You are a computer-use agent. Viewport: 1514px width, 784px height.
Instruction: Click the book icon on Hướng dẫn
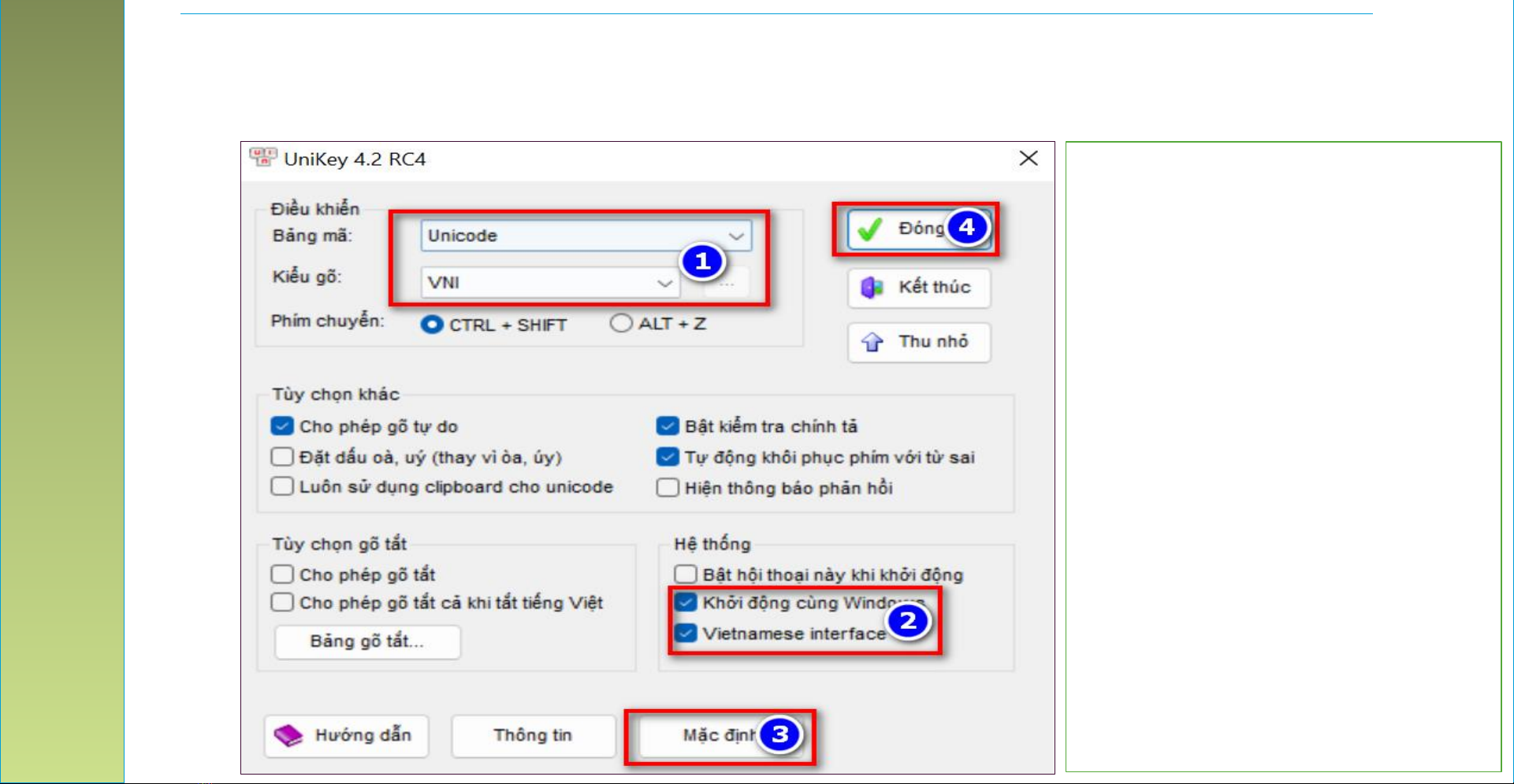click(288, 736)
